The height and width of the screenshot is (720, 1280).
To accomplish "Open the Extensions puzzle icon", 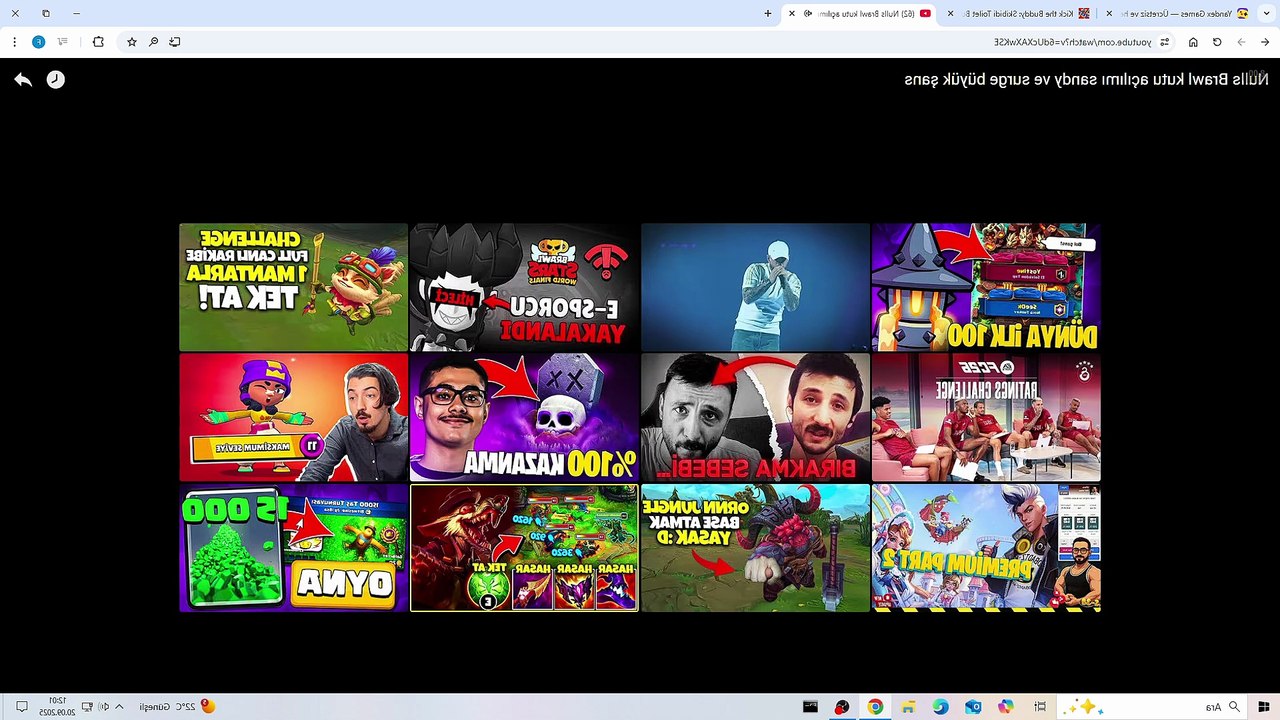I will pyautogui.click(x=98, y=42).
